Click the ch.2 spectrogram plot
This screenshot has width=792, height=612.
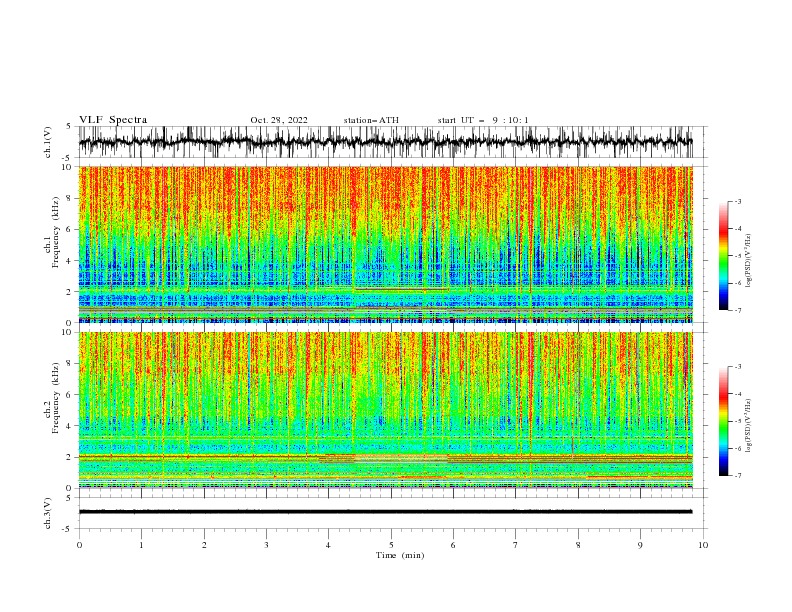coord(385,410)
